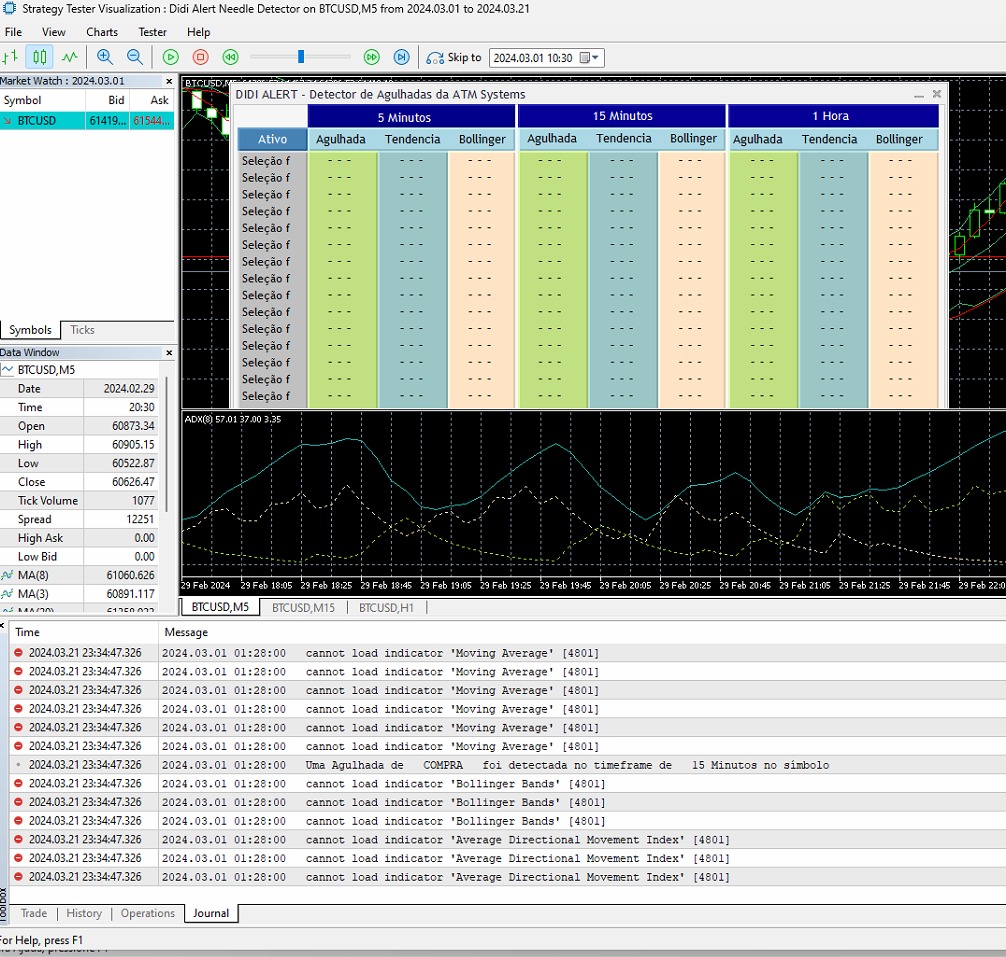Open the BTCUSD,M5 chart tab

coord(220,607)
